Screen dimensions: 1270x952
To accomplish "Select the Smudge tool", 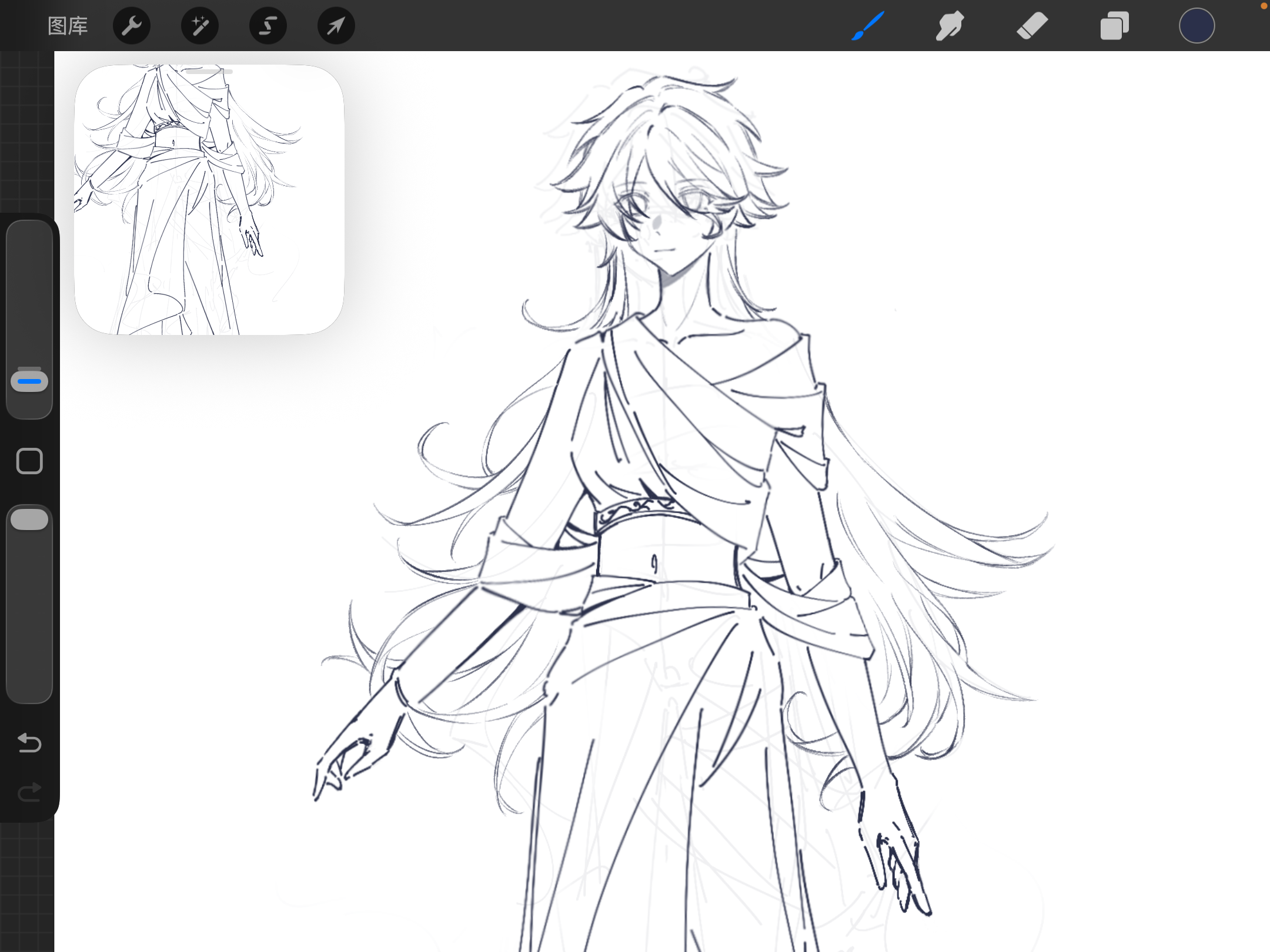I will [x=950, y=26].
